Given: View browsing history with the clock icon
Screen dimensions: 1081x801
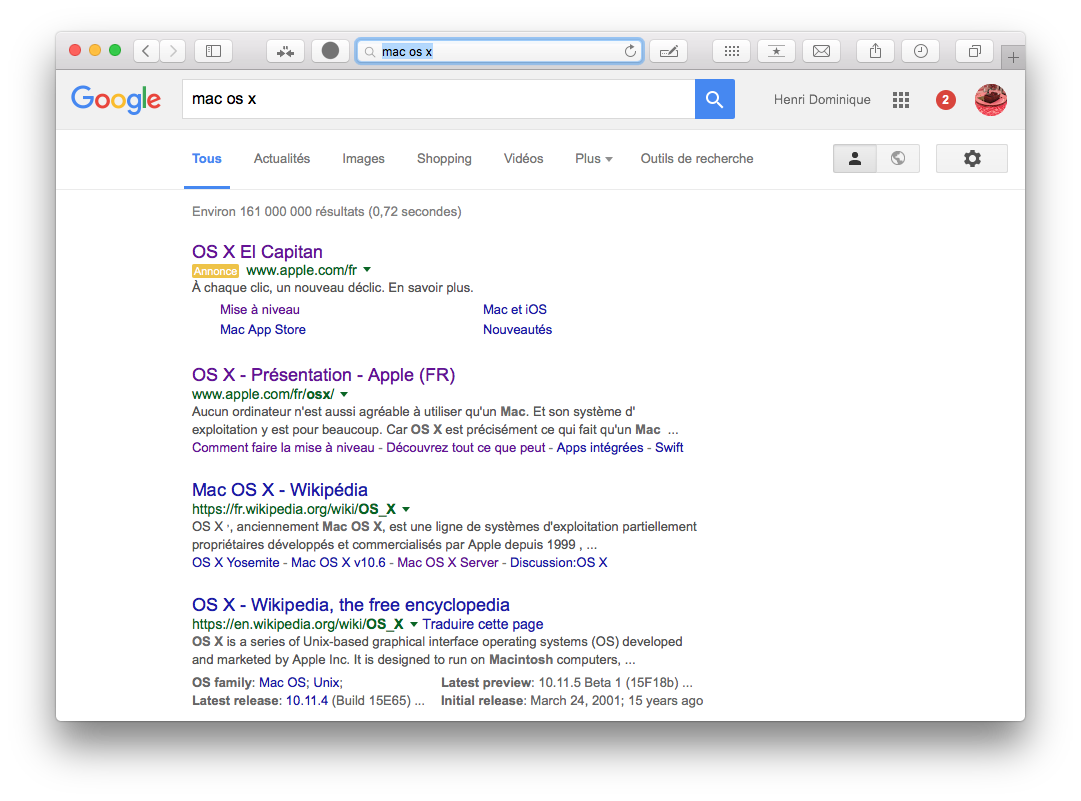Looking at the screenshot, I should (920, 50).
